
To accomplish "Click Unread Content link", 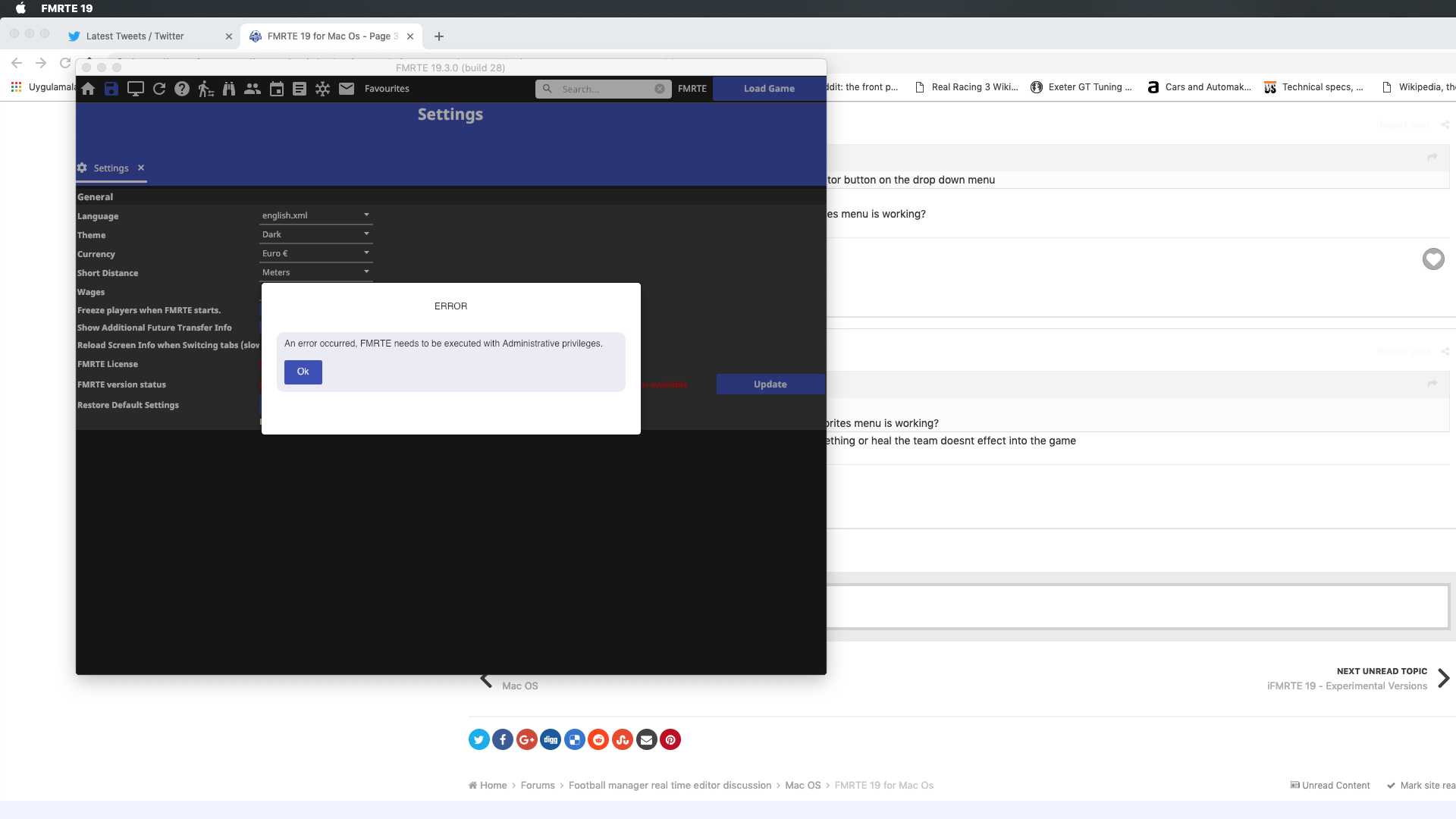I will point(1330,786).
